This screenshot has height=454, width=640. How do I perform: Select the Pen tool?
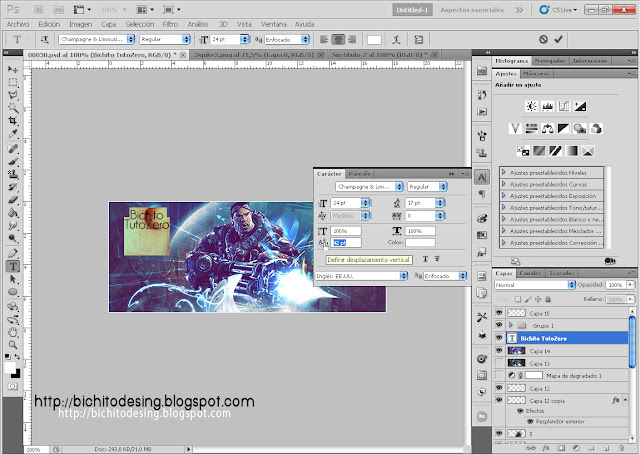point(13,253)
